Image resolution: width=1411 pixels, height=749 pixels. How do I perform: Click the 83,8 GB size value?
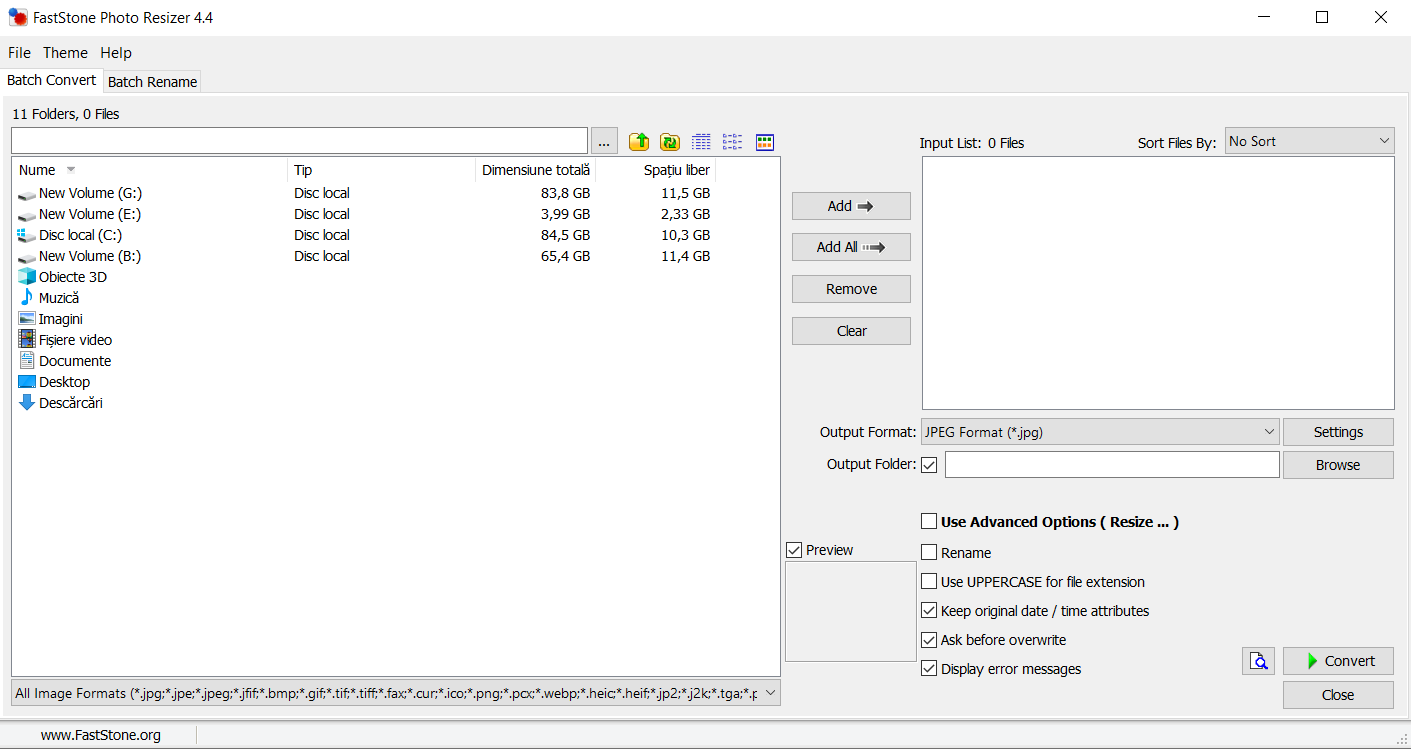[x=565, y=193]
